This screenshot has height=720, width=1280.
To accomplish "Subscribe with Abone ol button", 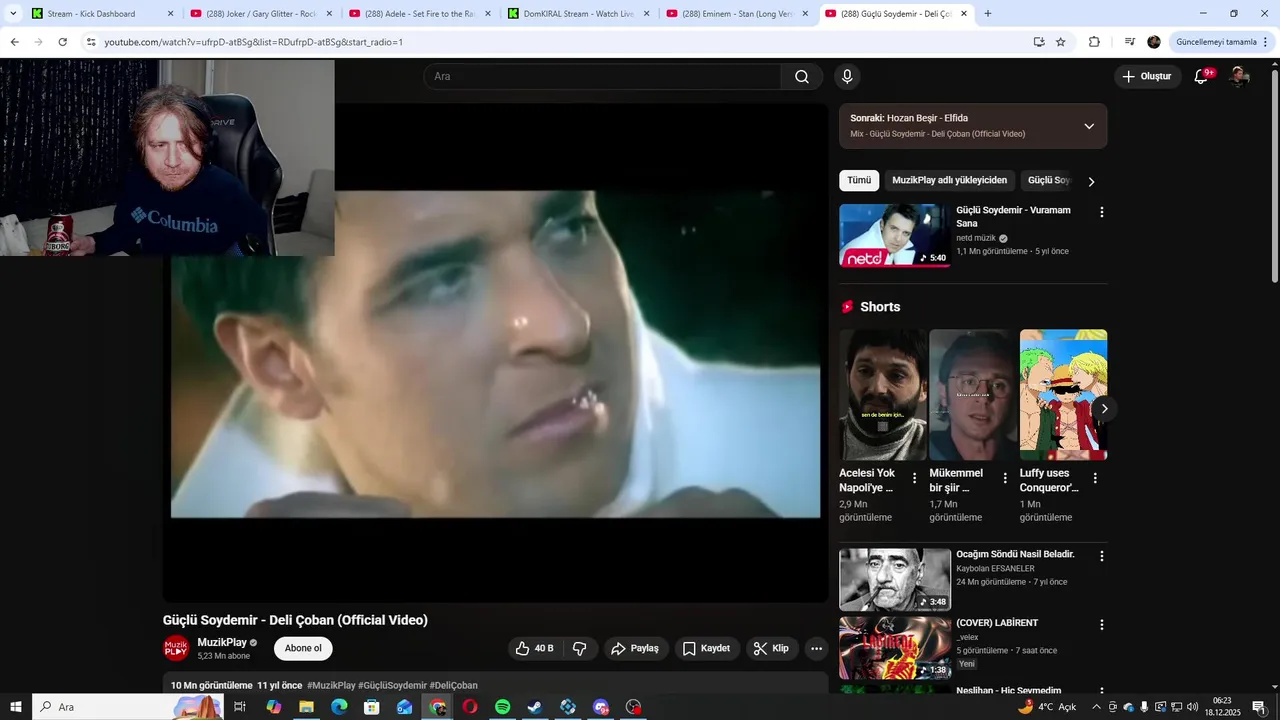I will (303, 648).
